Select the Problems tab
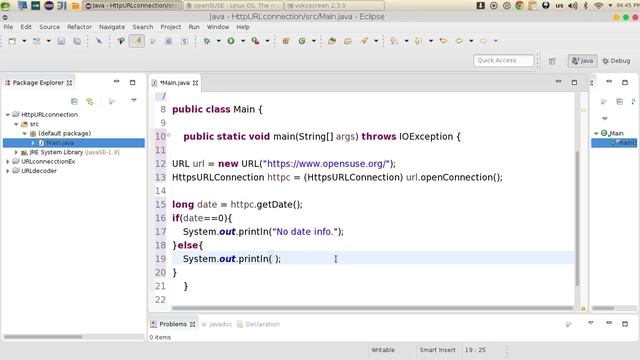Viewport: 640px width, 360px height. [x=173, y=324]
